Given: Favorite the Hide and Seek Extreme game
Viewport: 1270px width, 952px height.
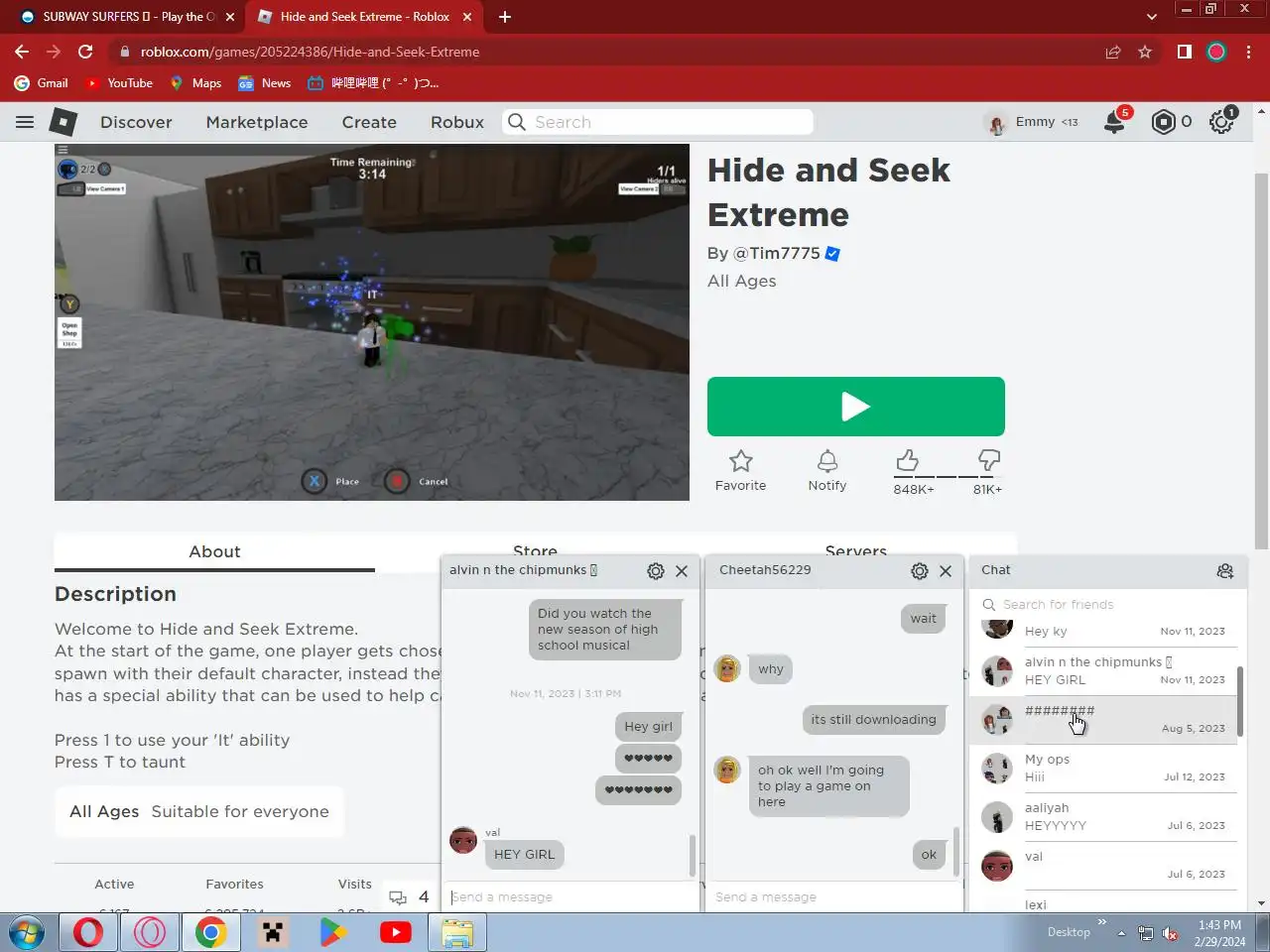Looking at the screenshot, I should pos(741,471).
